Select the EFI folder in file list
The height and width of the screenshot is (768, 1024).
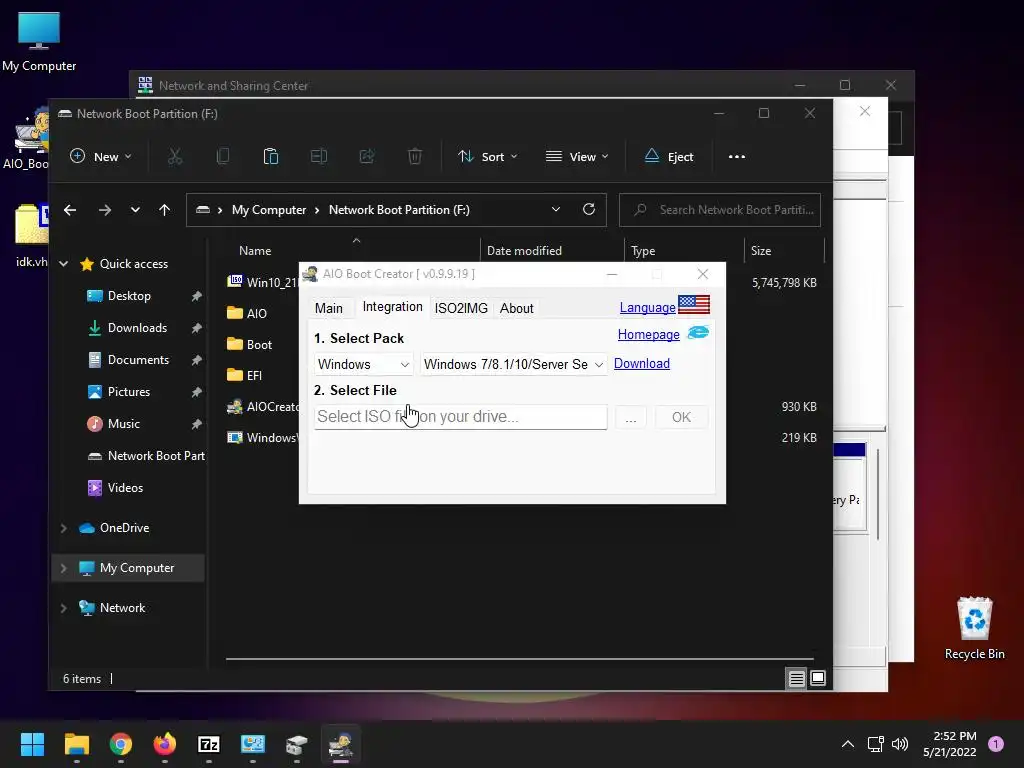pos(244,376)
